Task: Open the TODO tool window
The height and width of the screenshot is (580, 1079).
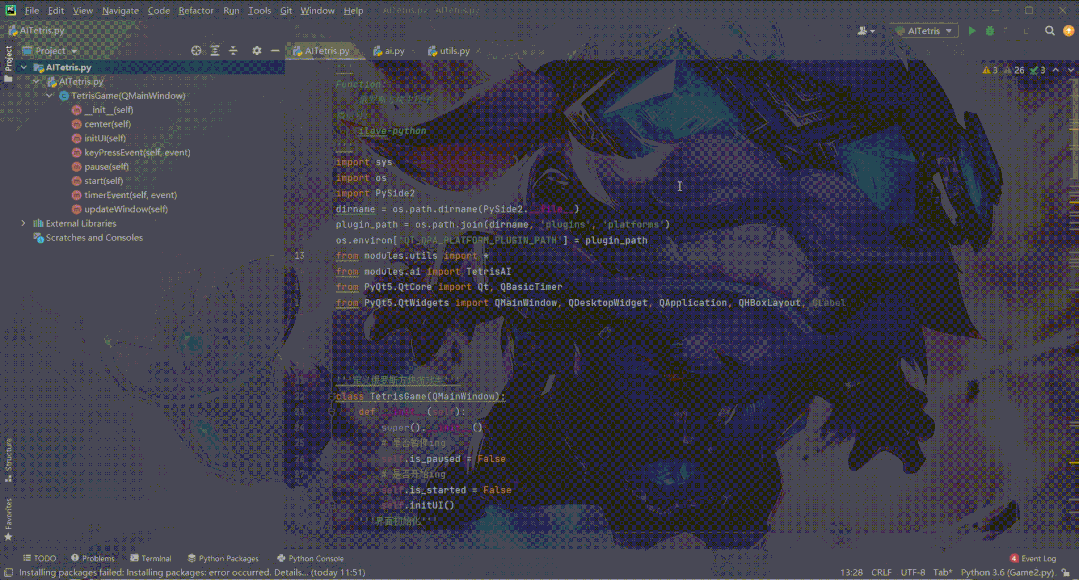Action: click(39, 559)
